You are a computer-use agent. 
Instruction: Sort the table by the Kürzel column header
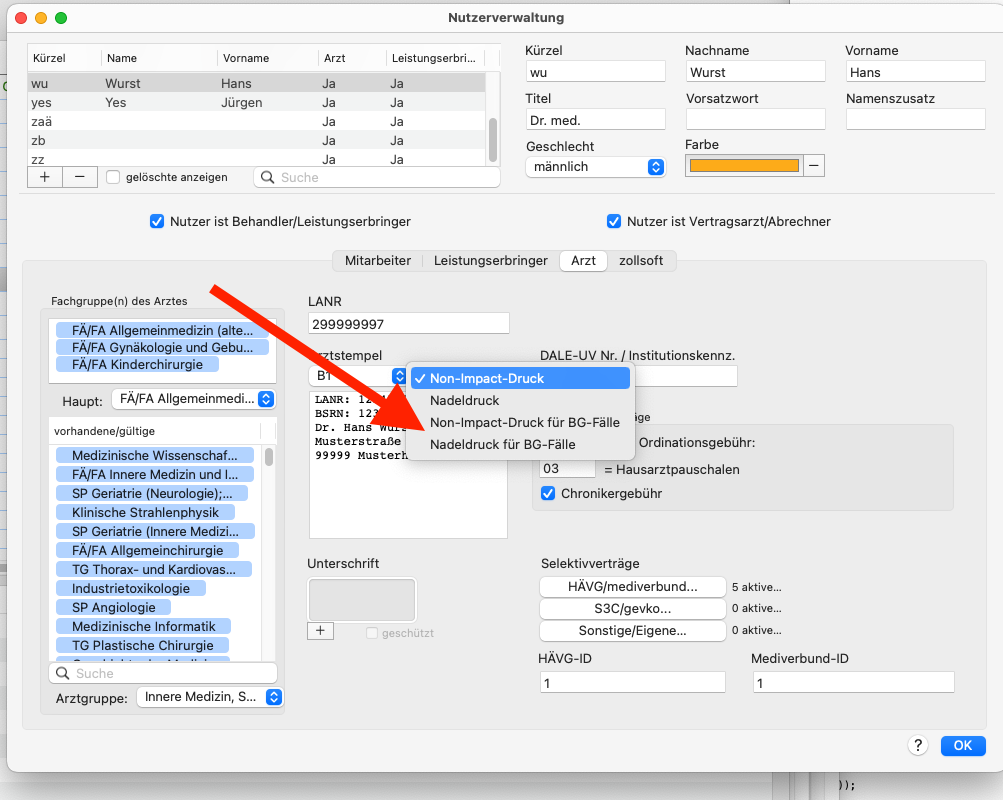(64, 58)
